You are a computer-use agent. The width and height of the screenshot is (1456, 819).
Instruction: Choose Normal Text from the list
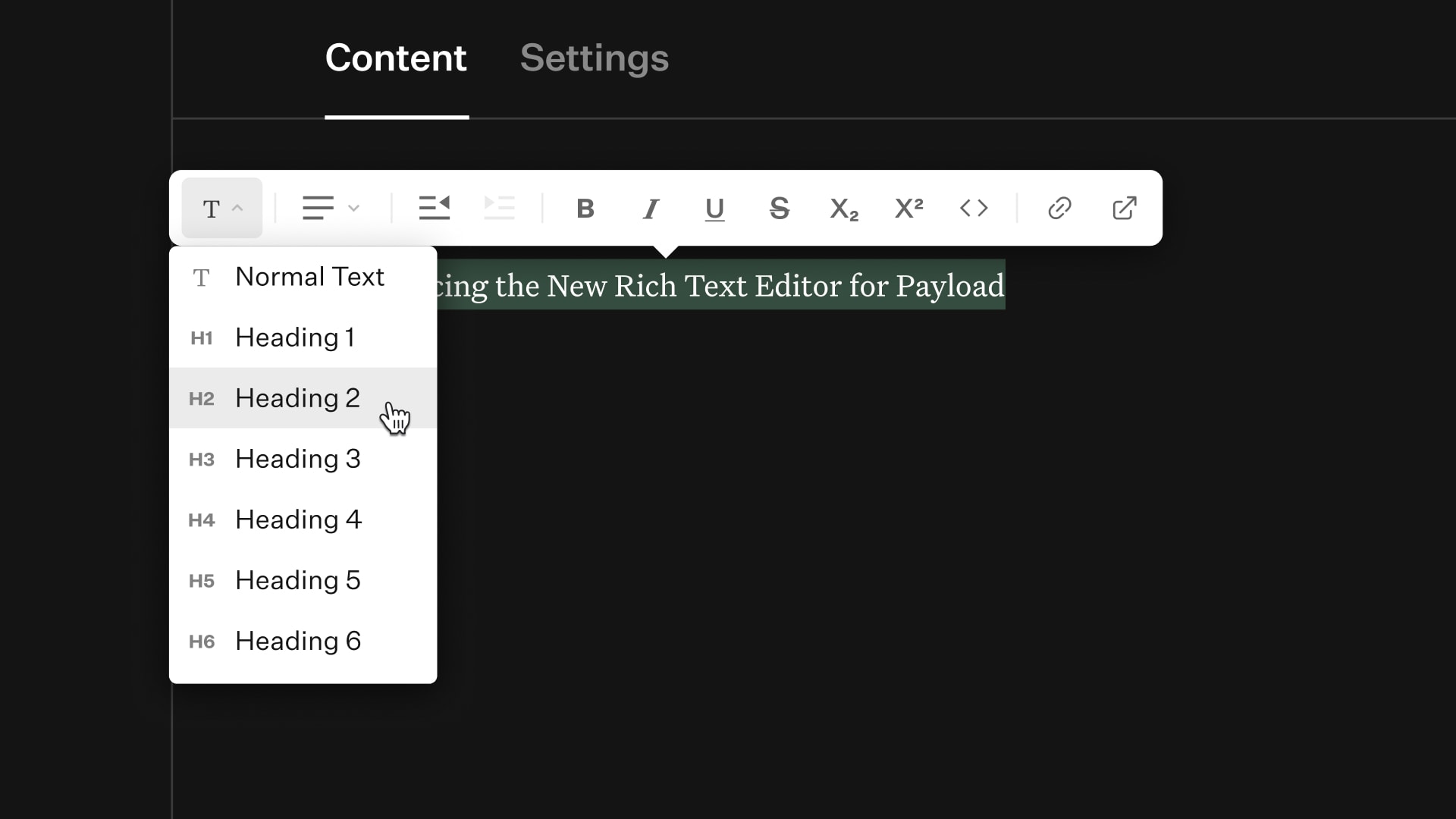click(x=303, y=277)
